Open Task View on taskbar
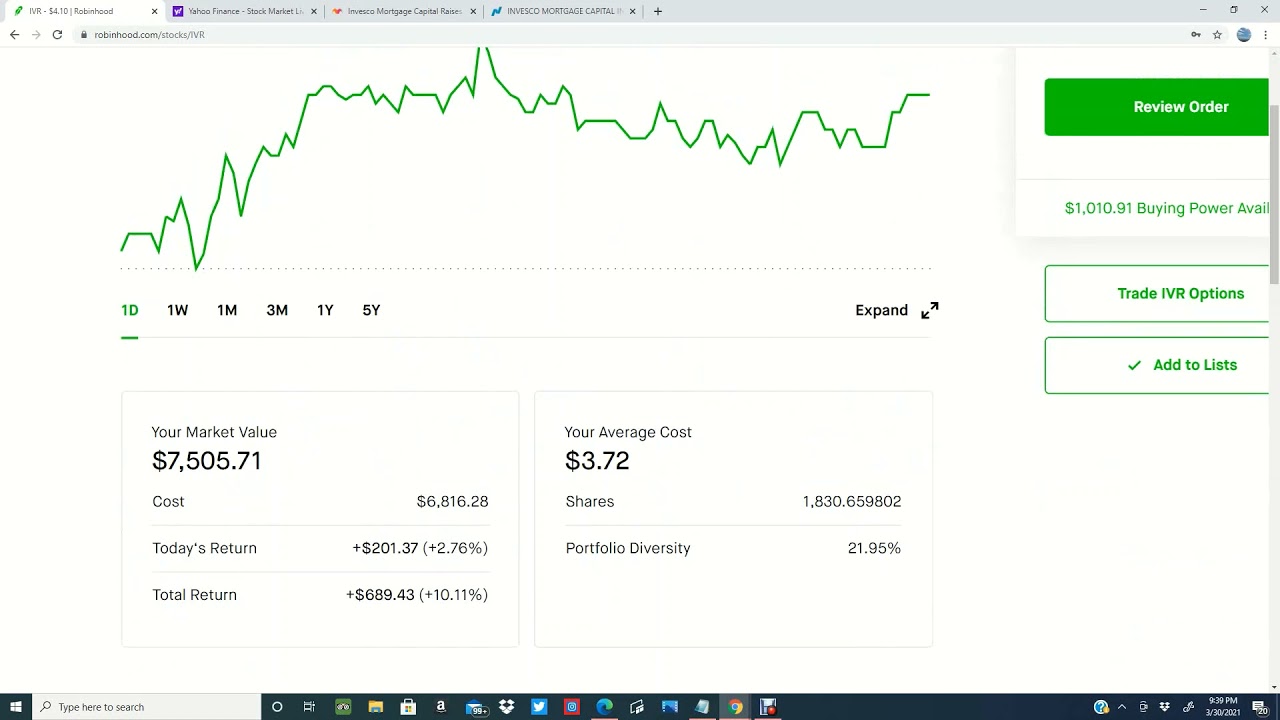 [309, 707]
